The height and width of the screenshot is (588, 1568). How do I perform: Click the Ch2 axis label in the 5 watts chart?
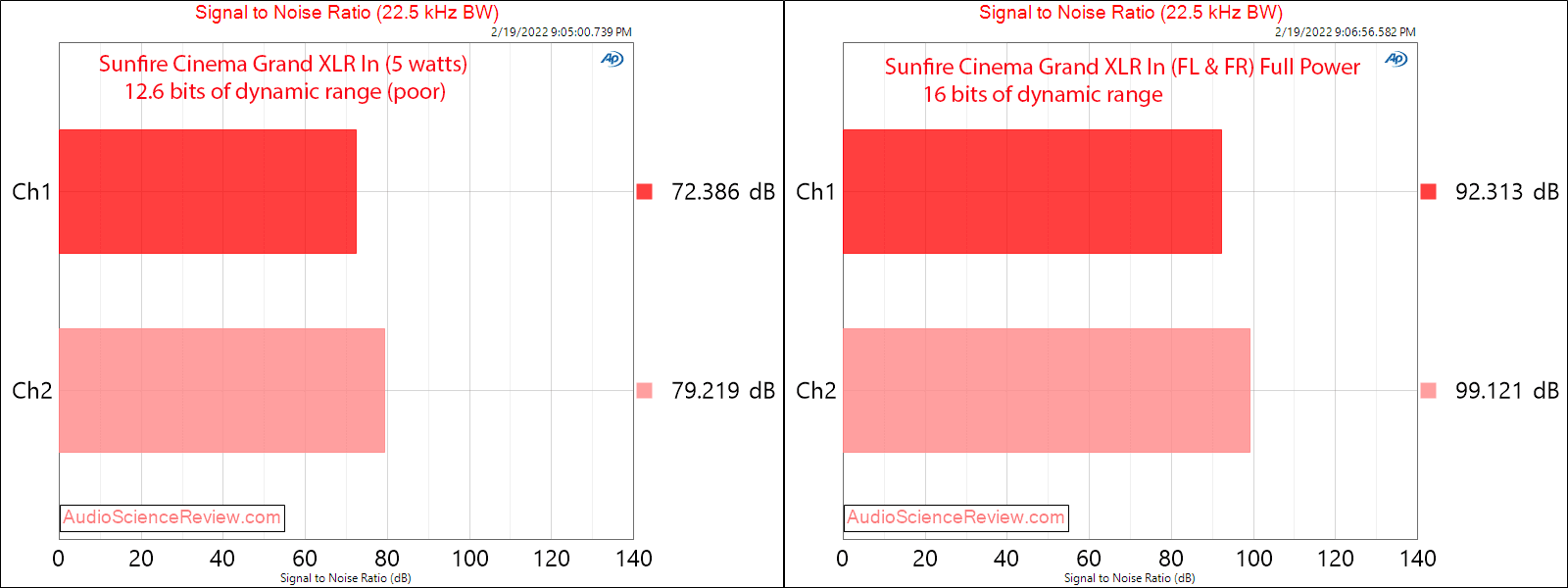(x=31, y=390)
